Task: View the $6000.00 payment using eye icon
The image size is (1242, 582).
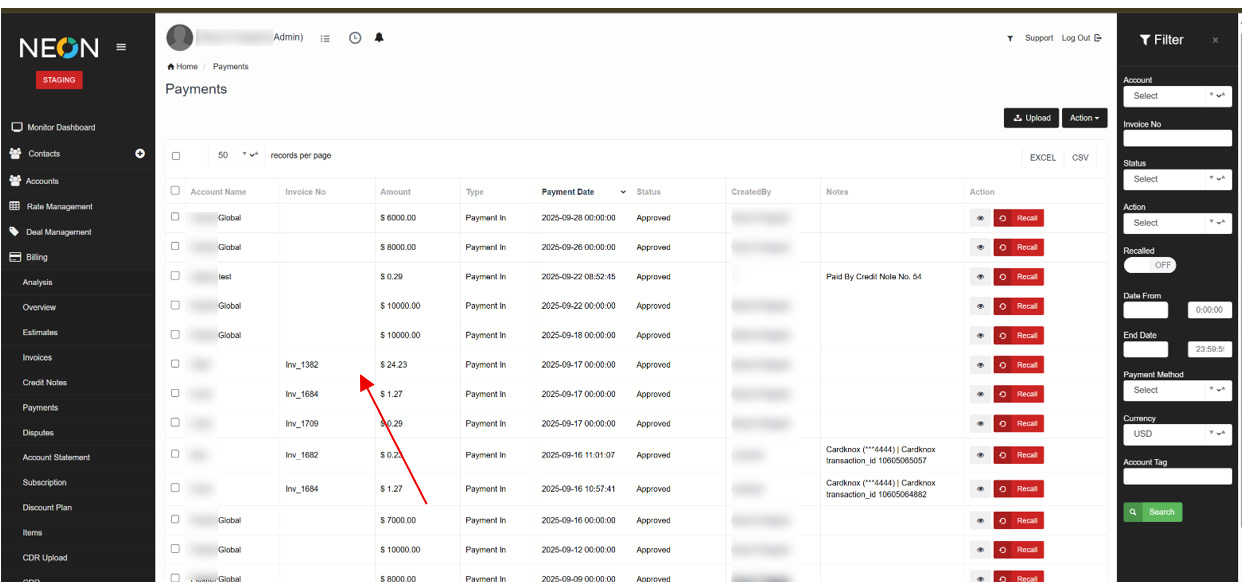Action: point(980,218)
